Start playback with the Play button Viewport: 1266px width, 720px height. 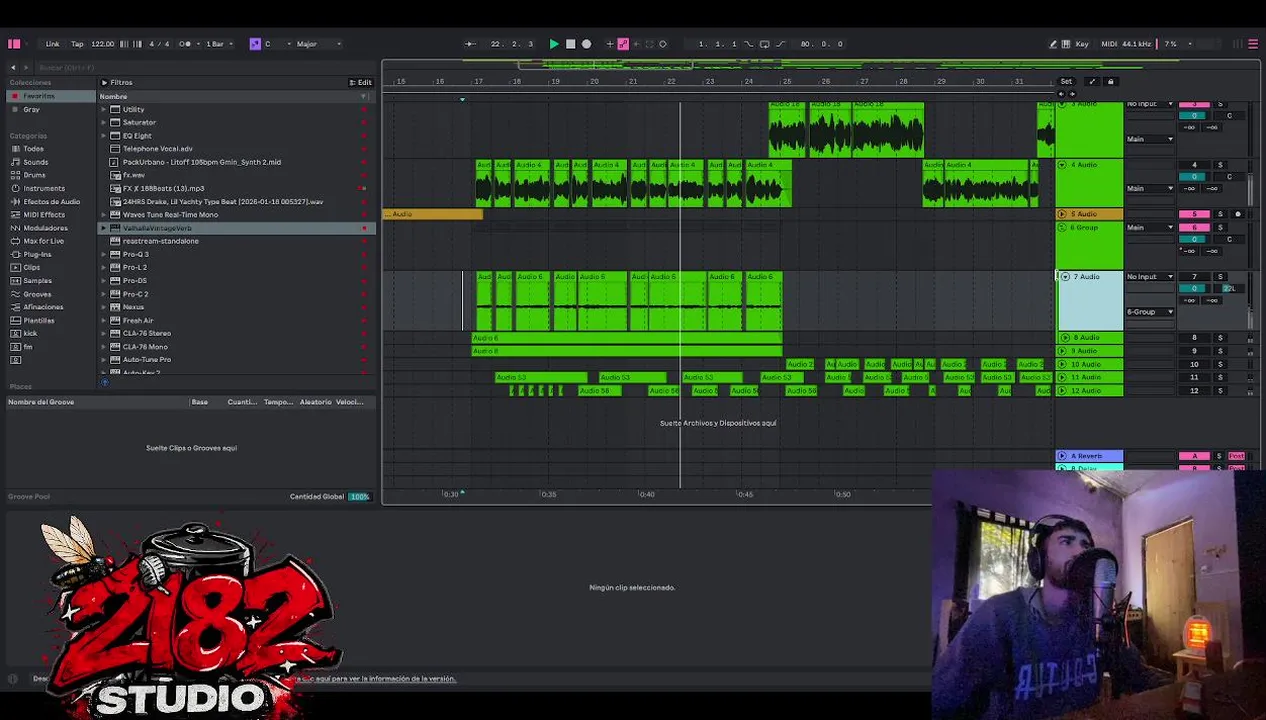(x=554, y=44)
